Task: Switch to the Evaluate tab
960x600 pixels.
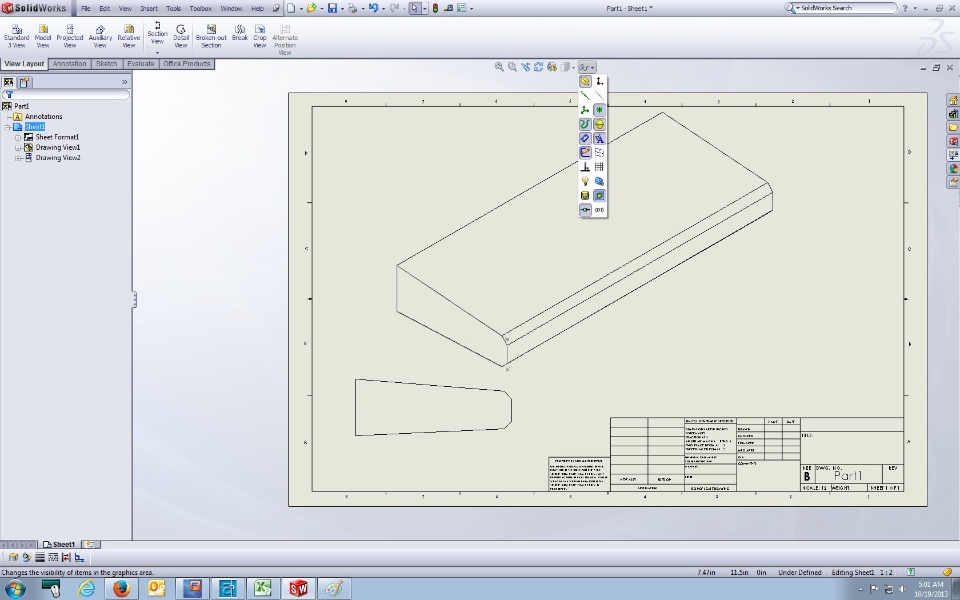Action: [x=140, y=64]
